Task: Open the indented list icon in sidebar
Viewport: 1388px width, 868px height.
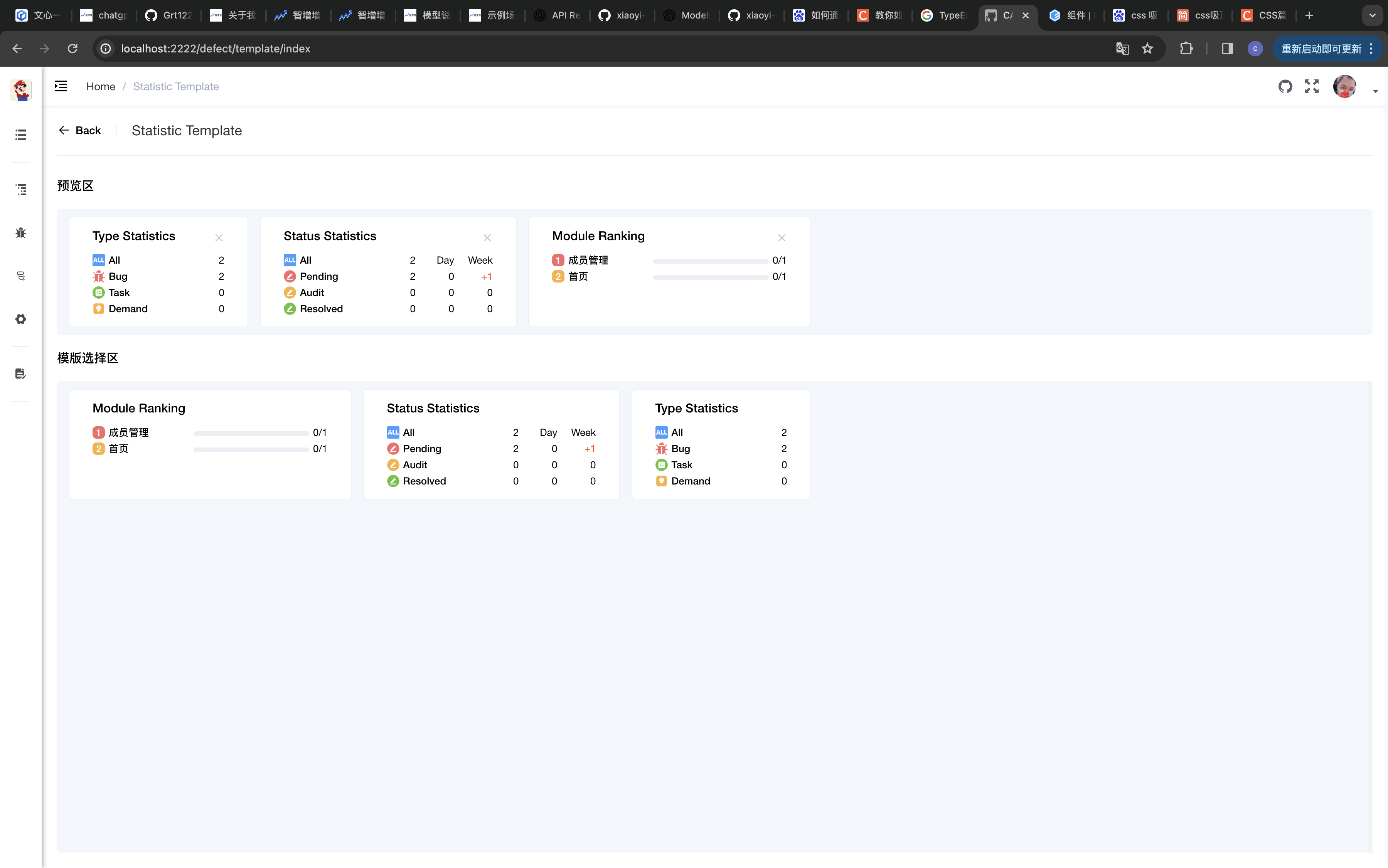Action: coord(21,190)
